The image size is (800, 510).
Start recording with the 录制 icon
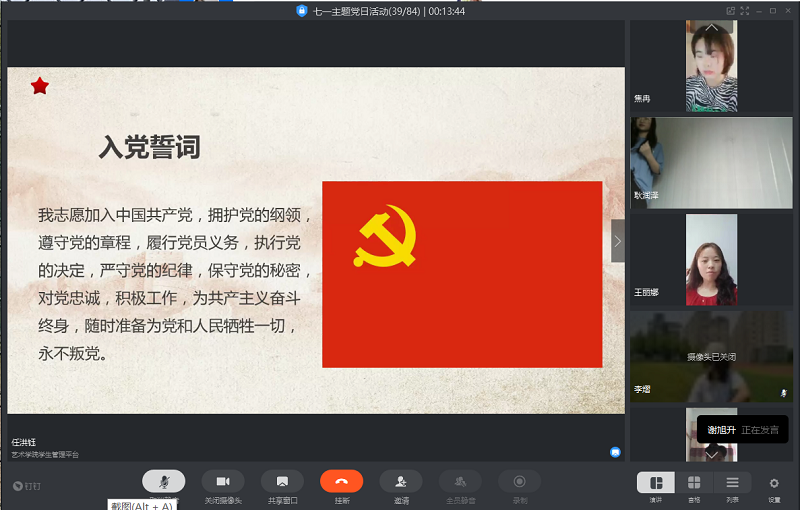click(519, 481)
